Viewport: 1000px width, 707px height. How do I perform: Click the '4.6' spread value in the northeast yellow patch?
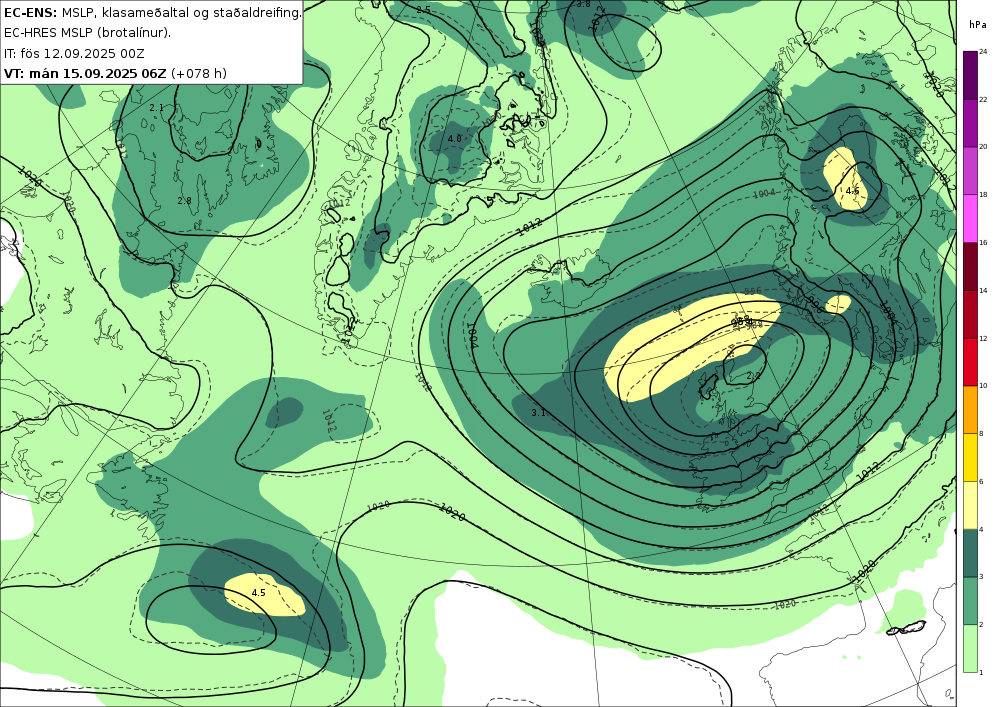(x=853, y=191)
